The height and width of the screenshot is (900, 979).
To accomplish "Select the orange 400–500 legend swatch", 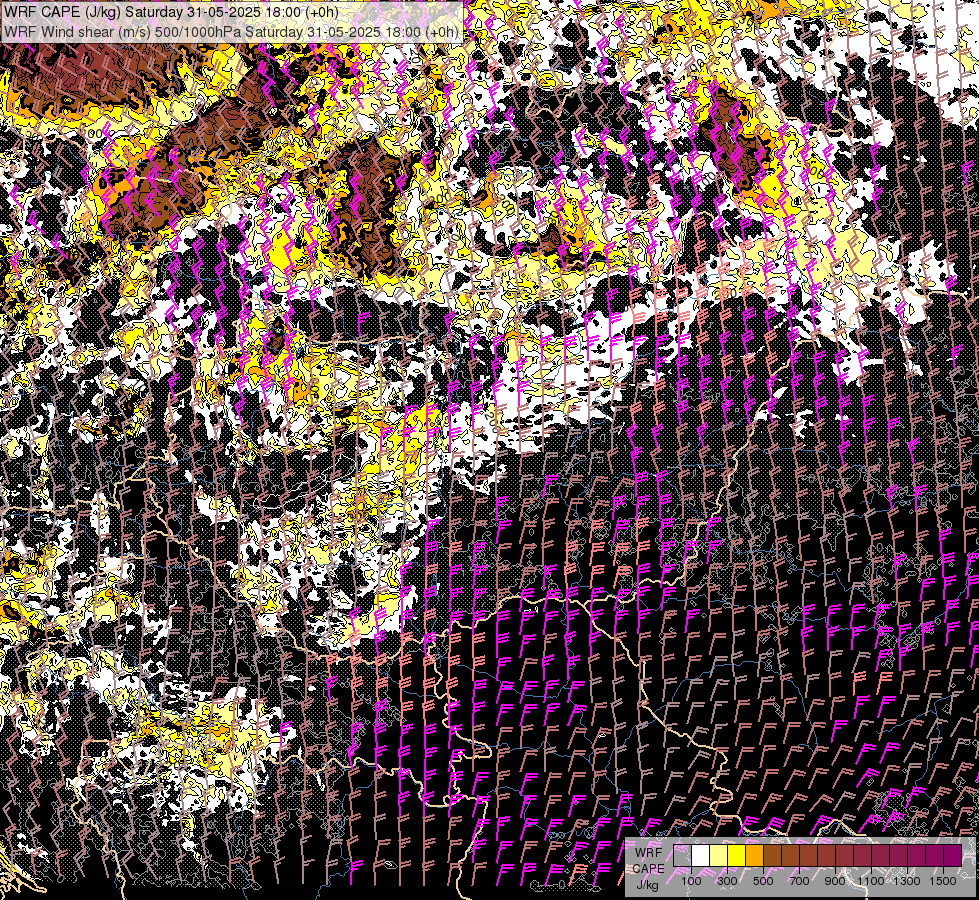I will [754, 855].
